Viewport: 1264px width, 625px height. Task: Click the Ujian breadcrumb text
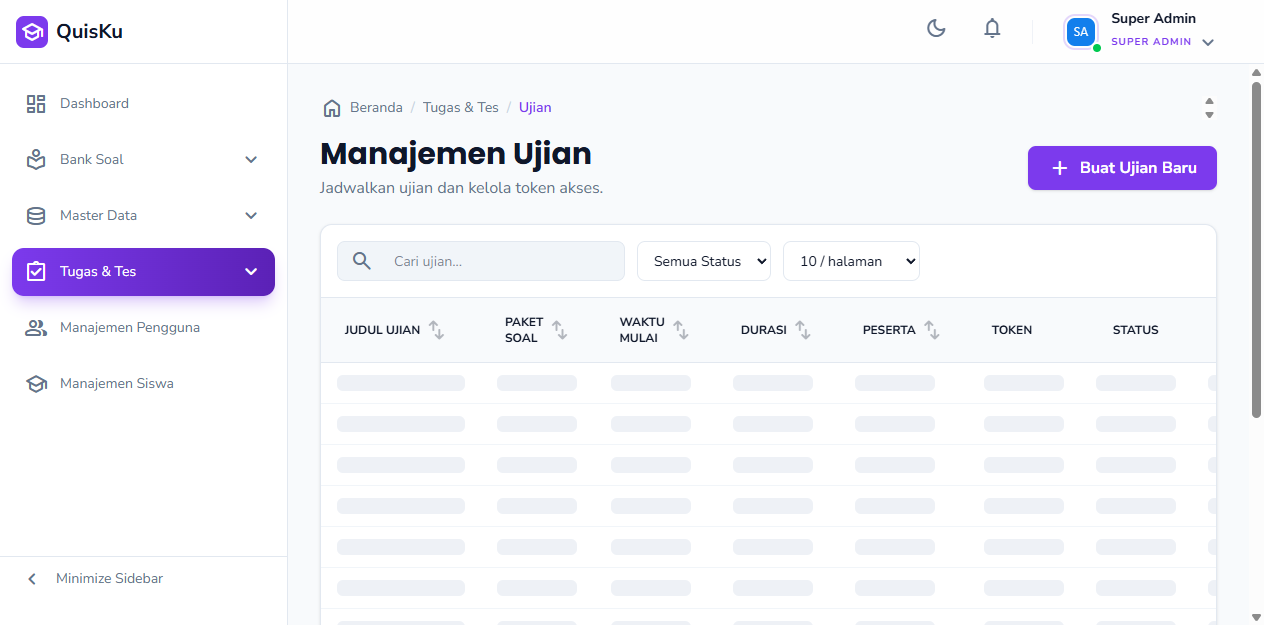[535, 108]
